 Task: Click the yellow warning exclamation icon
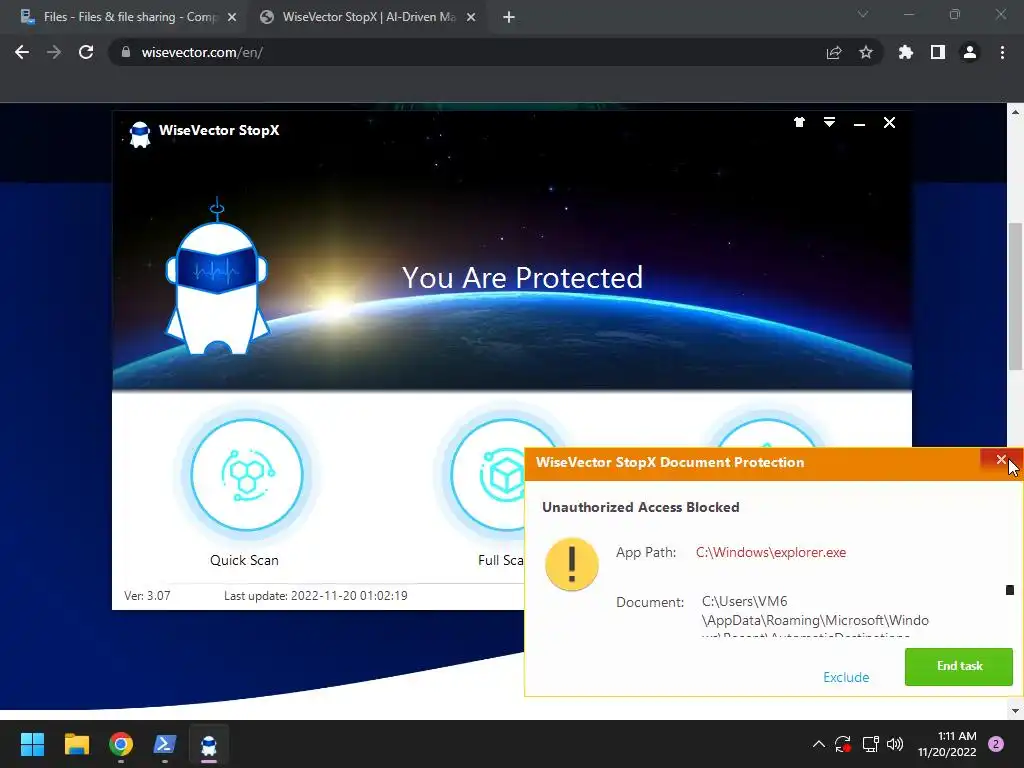pyautogui.click(x=571, y=564)
